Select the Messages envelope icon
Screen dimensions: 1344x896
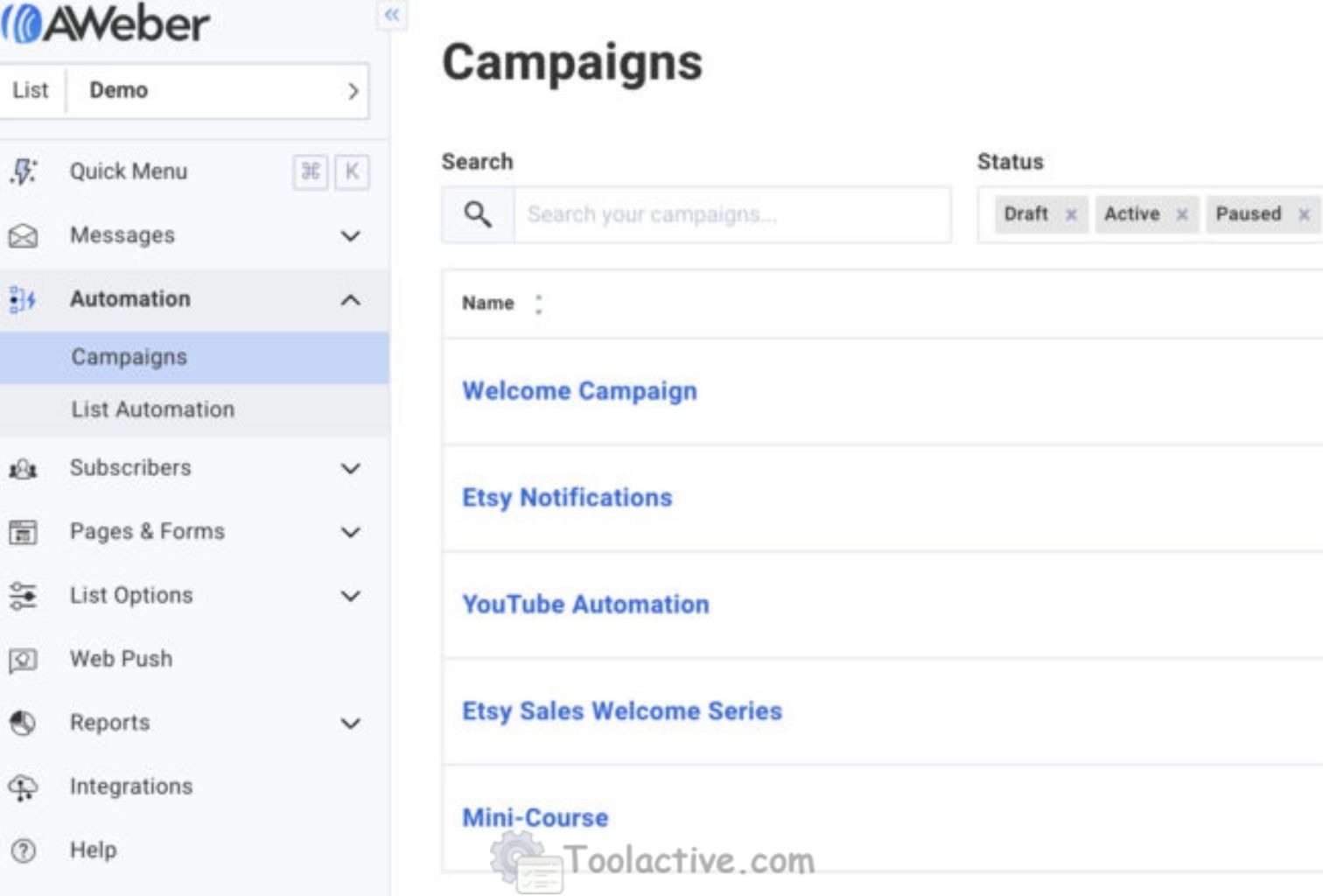[x=24, y=234]
